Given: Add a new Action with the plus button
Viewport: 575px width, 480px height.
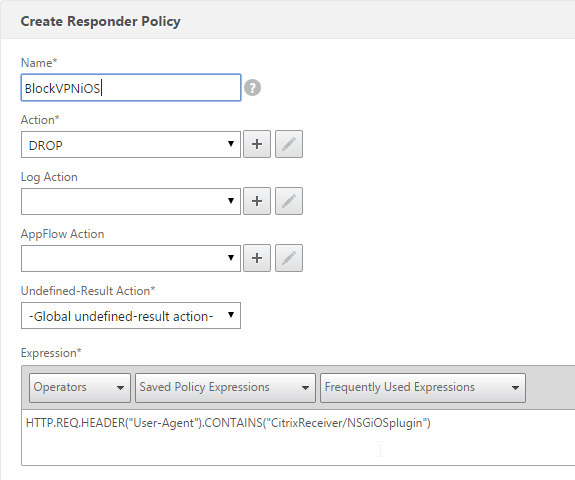Looking at the screenshot, I should click(257, 144).
